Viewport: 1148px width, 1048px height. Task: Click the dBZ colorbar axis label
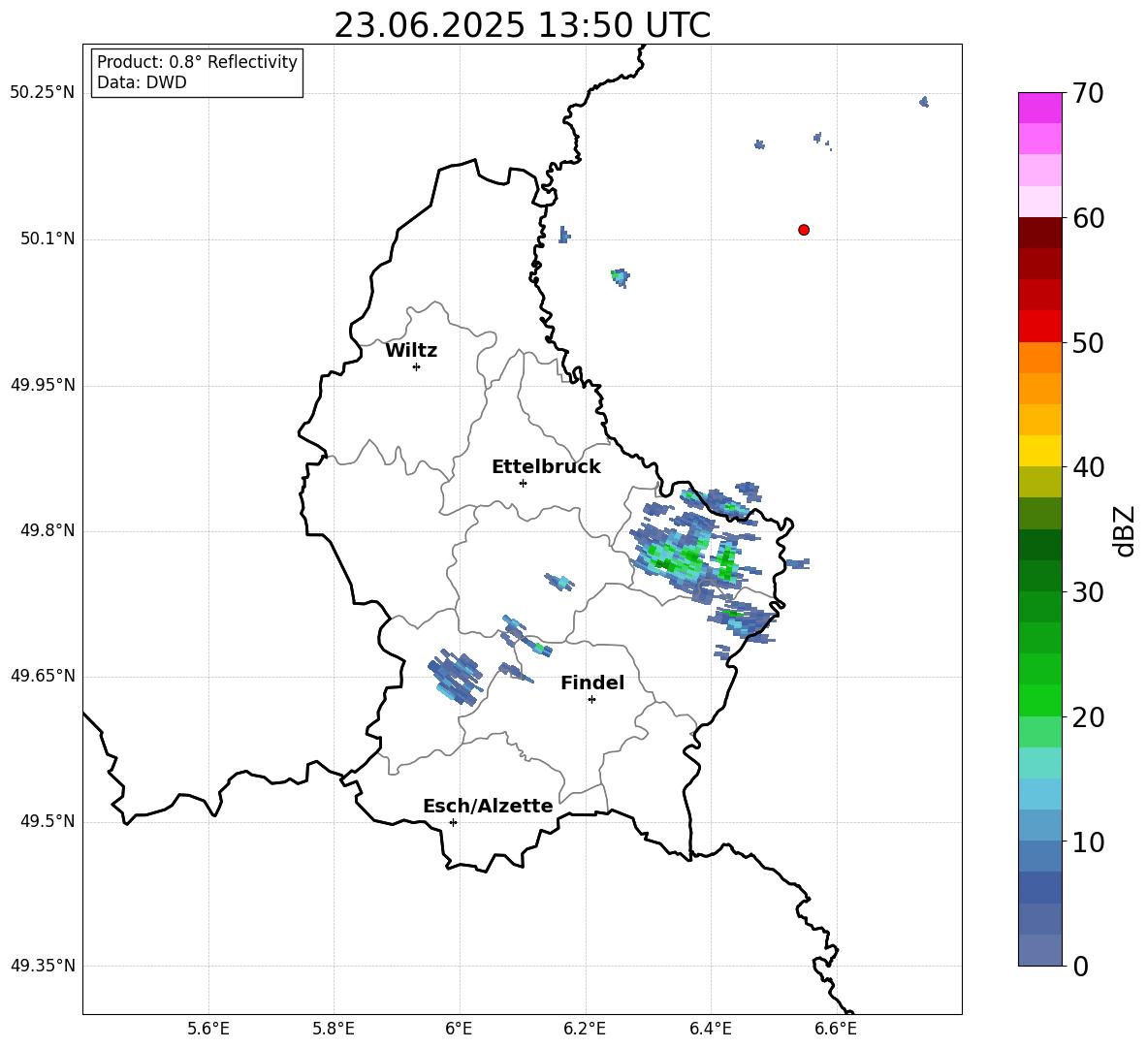tap(1125, 531)
